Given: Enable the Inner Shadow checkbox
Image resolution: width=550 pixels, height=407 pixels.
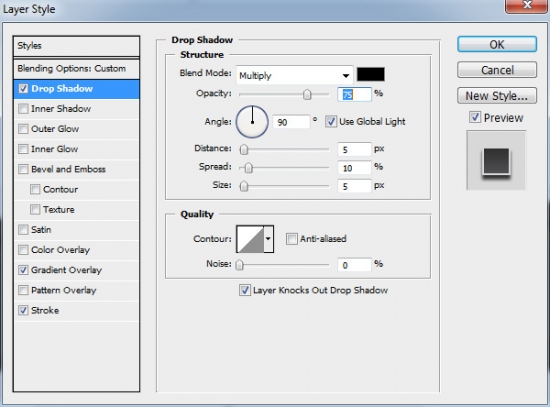Looking at the screenshot, I should [23, 109].
